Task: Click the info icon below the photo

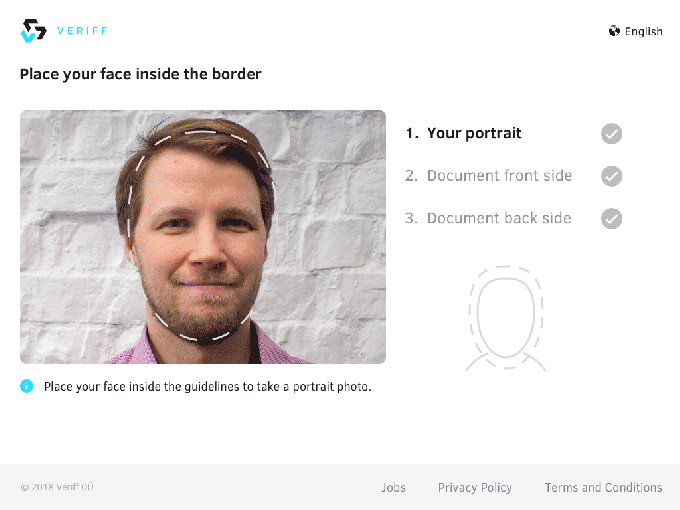Action: (27, 386)
